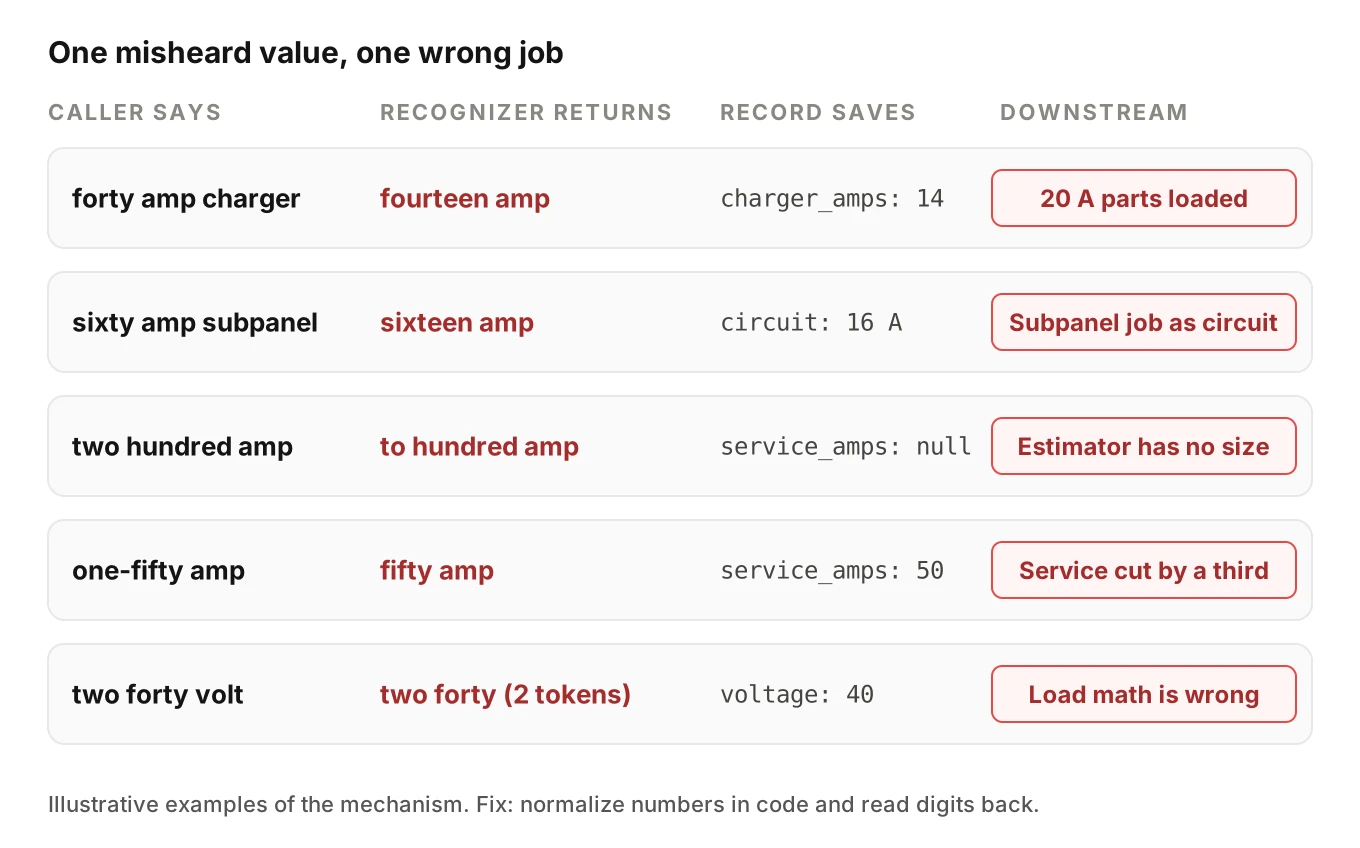The image size is (1360, 848).
Task: Select the "RECOGNIZER RETURNS" column header
Action: click(x=526, y=112)
